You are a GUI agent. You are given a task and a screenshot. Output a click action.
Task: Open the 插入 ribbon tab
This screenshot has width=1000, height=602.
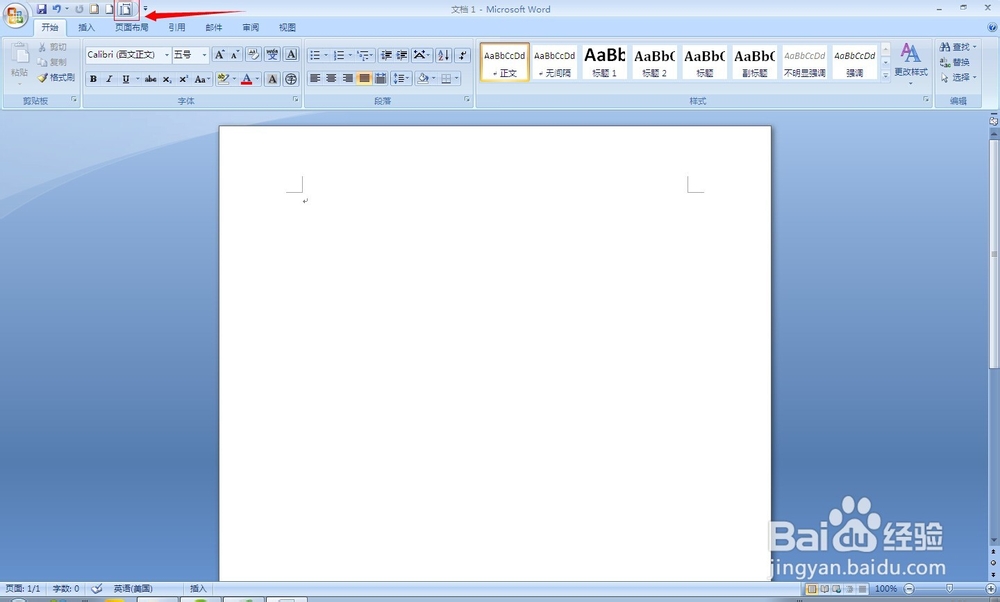pos(86,27)
